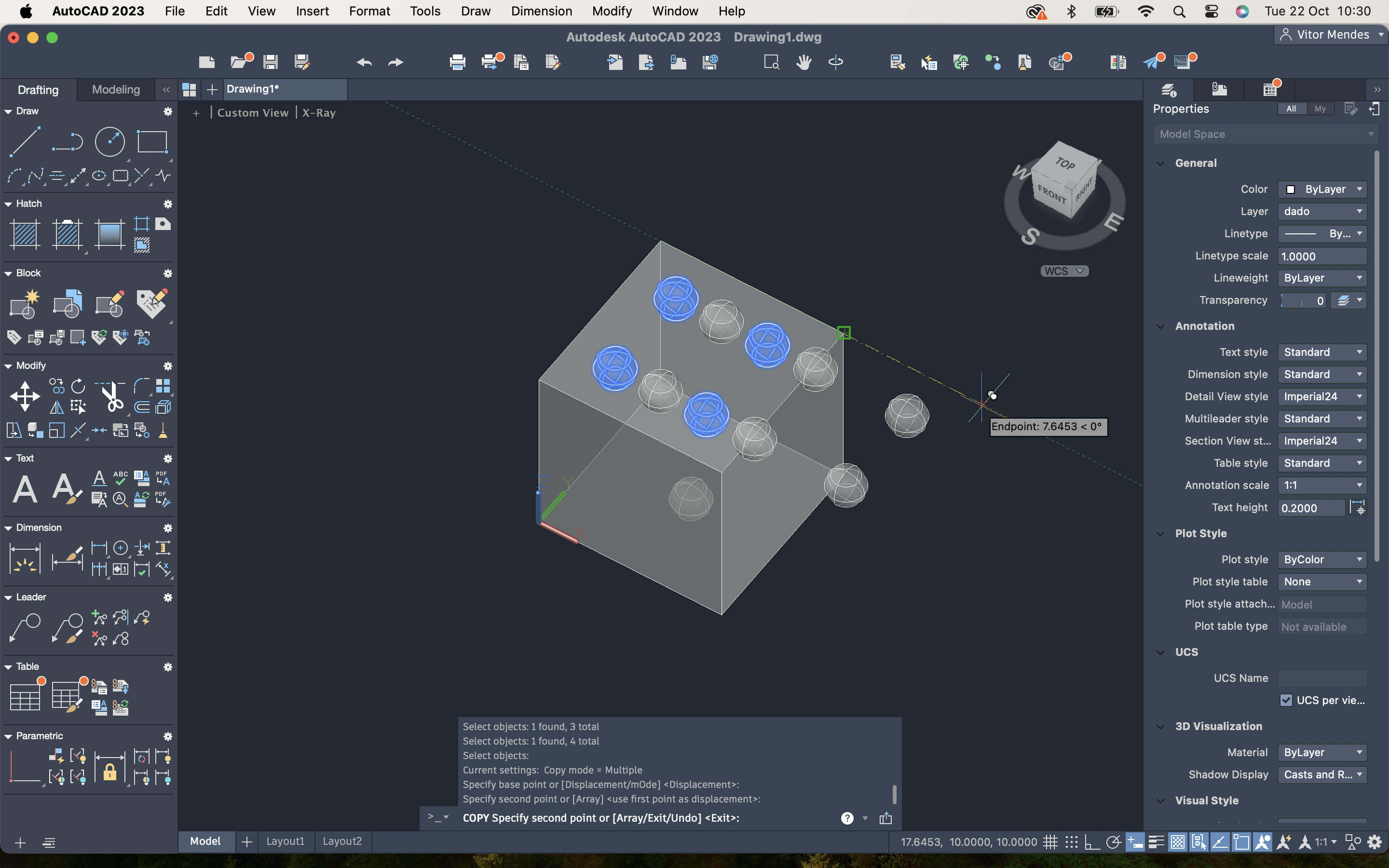Open the Lineweight dropdown
Viewport: 1389px width, 868px height.
tap(1322, 278)
